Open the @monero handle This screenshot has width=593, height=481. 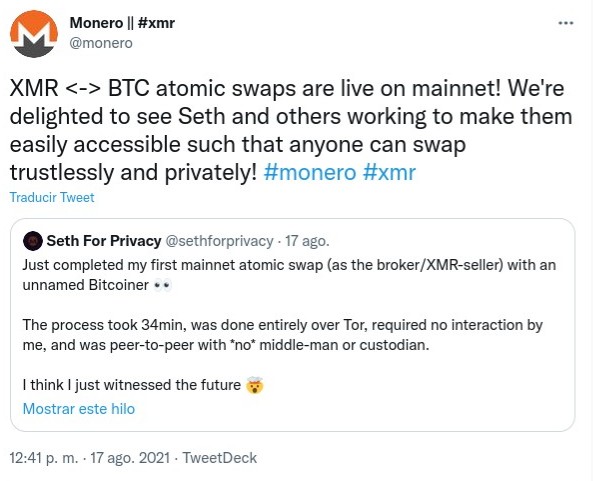coord(101,43)
